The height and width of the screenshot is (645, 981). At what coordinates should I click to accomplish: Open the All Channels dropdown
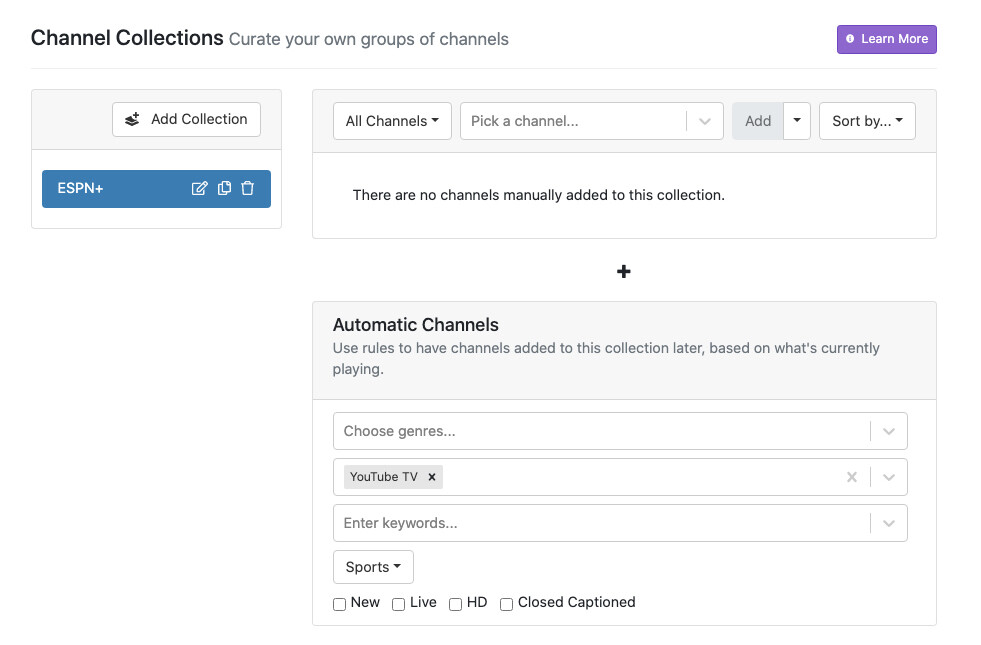[x=392, y=121]
